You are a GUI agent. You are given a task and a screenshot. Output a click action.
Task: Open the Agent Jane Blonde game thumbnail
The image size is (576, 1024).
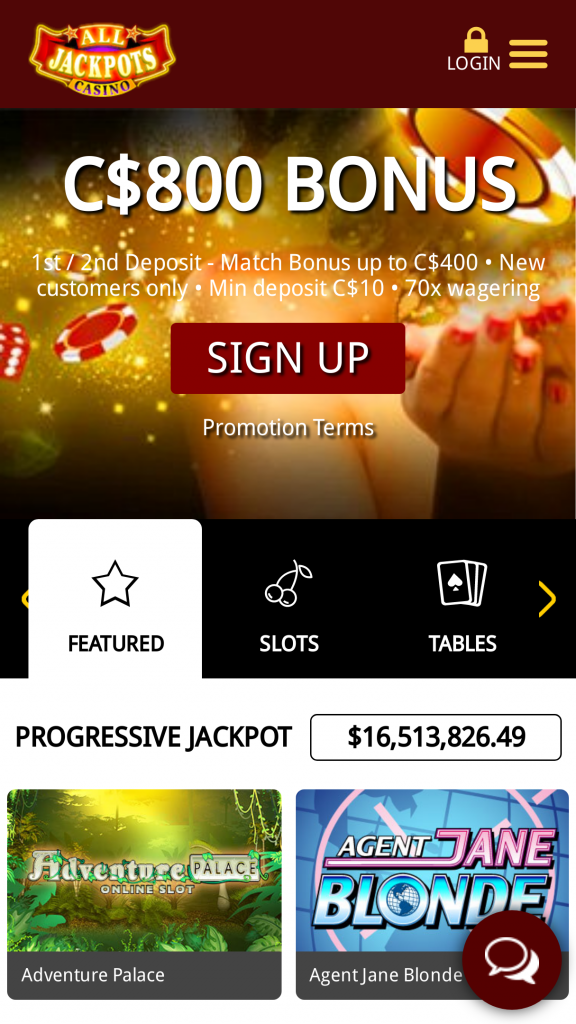pyautogui.click(x=432, y=871)
